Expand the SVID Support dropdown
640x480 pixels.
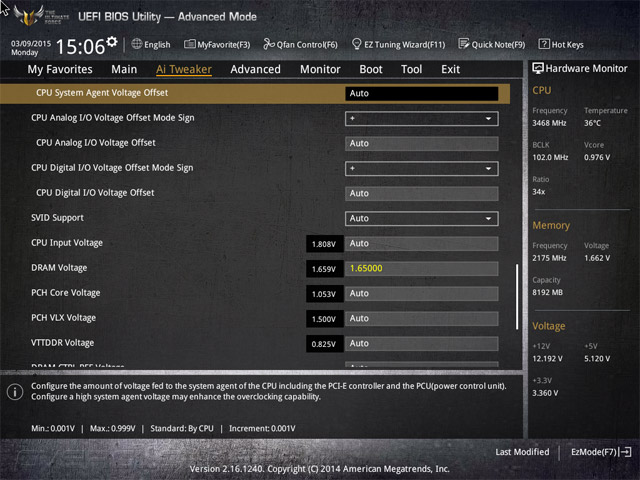(422, 218)
